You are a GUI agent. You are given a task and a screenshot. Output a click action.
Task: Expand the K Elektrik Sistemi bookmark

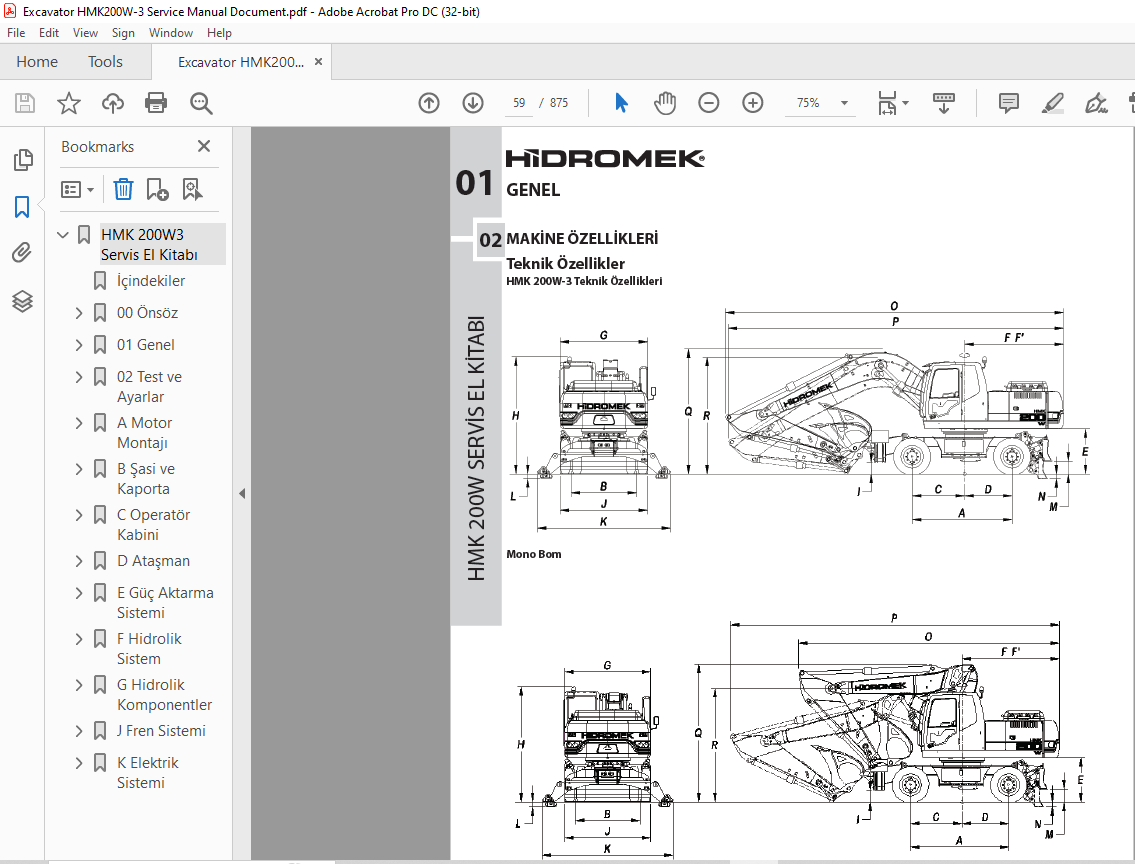[x=79, y=763]
